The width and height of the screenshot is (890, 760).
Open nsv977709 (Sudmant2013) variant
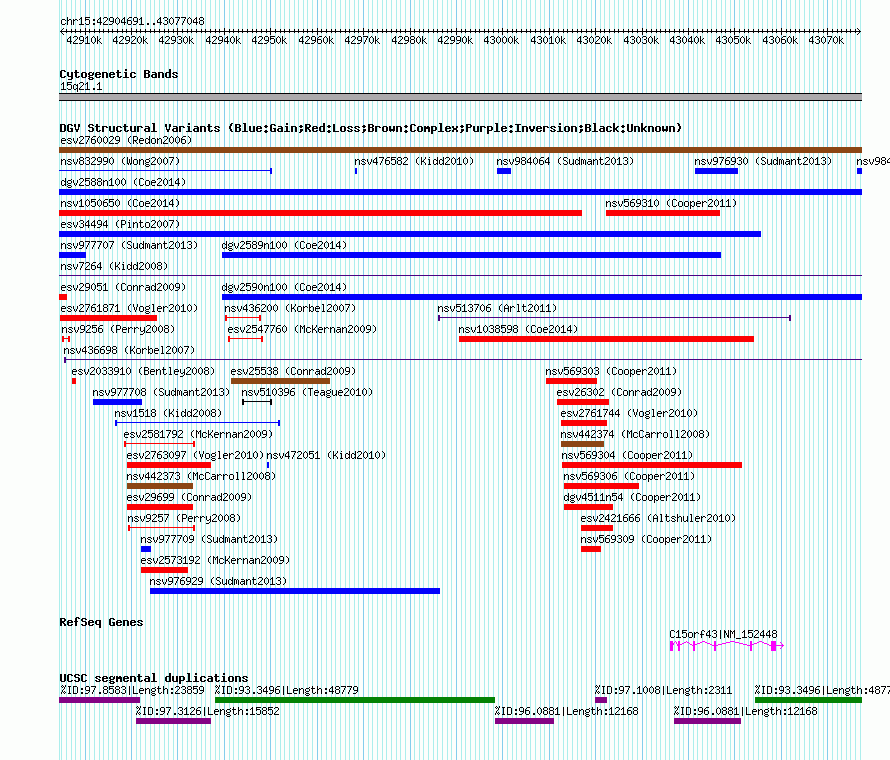[x=209, y=539]
